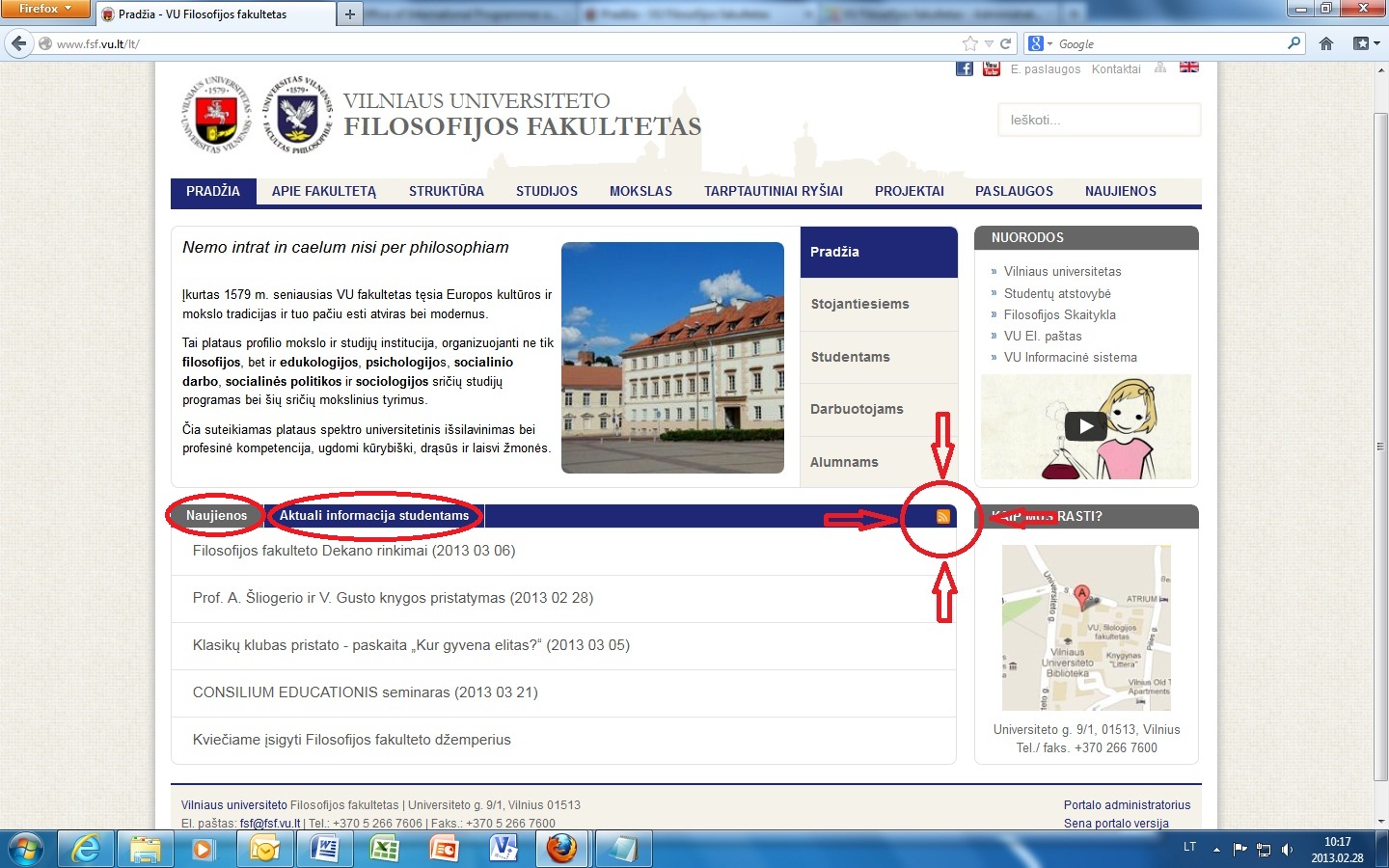Select the Stojantiesiems side tab

pyautogui.click(x=879, y=304)
